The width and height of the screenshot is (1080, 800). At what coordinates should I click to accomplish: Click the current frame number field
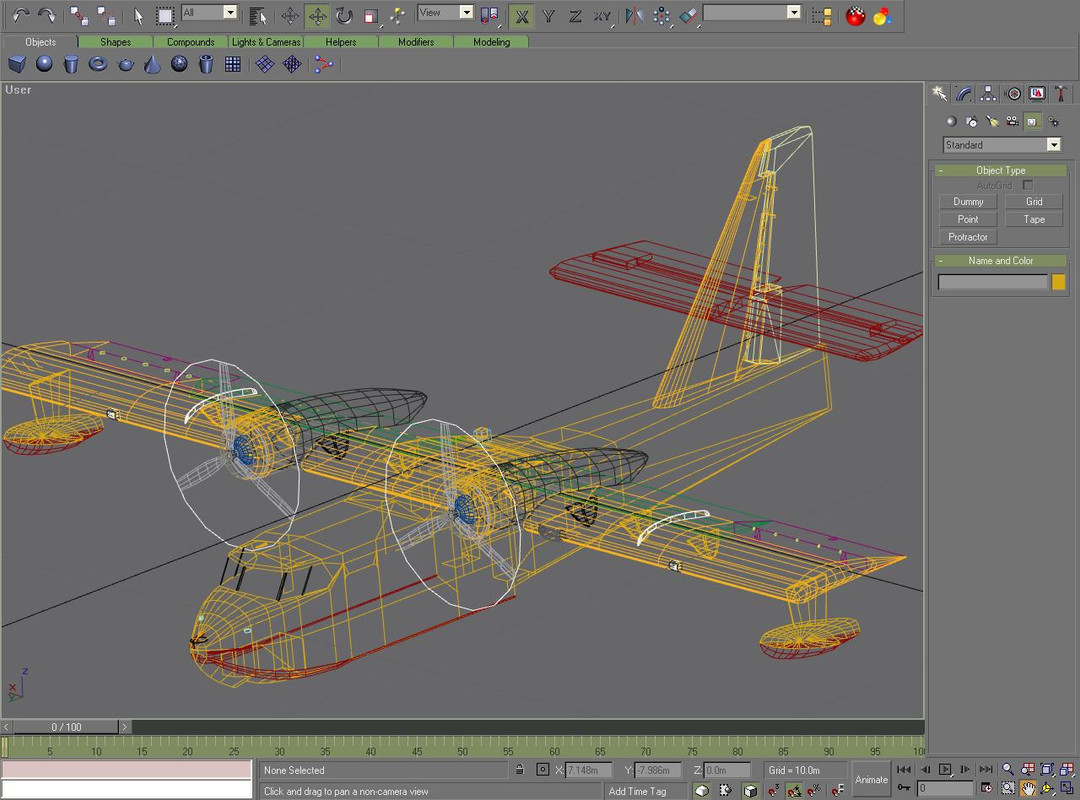945,788
